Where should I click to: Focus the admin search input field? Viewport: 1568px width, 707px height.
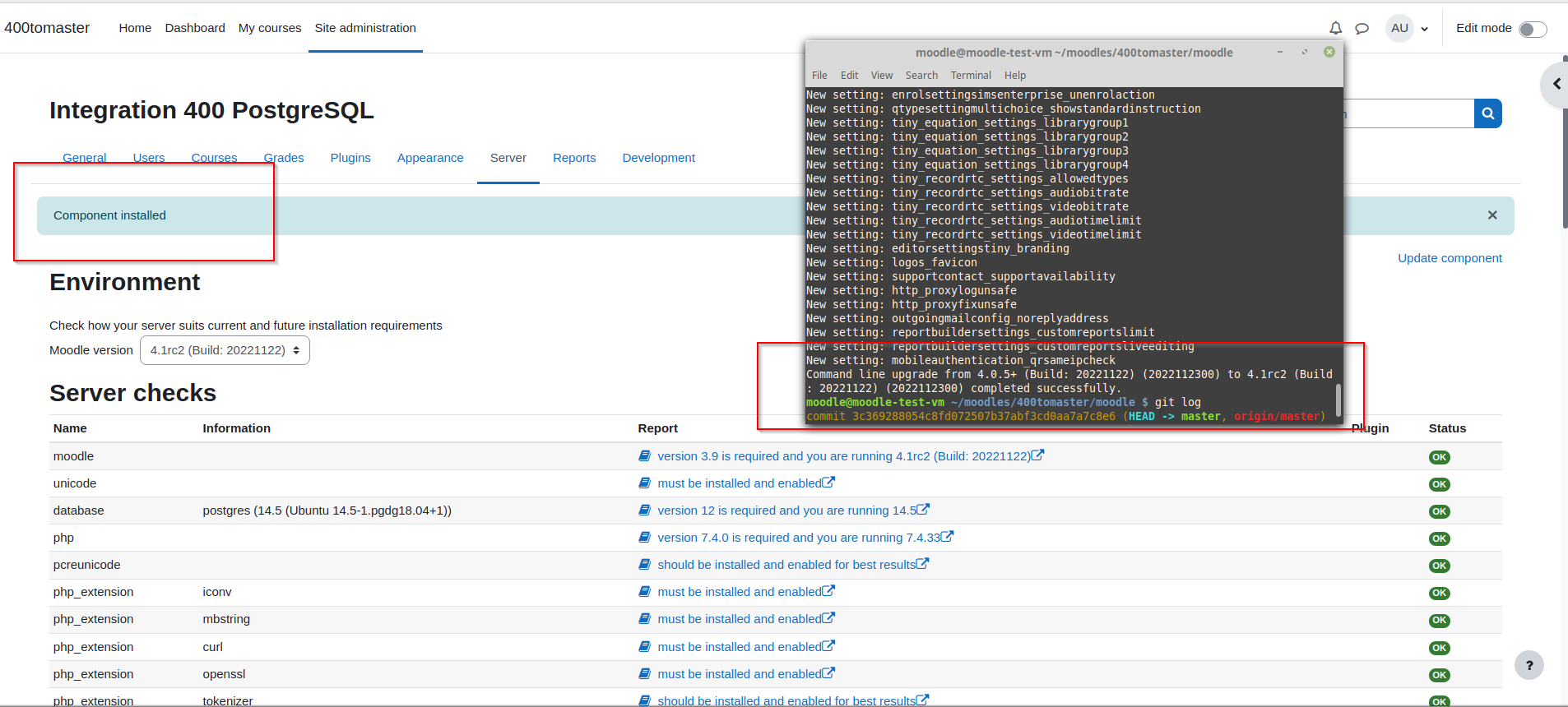1409,113
